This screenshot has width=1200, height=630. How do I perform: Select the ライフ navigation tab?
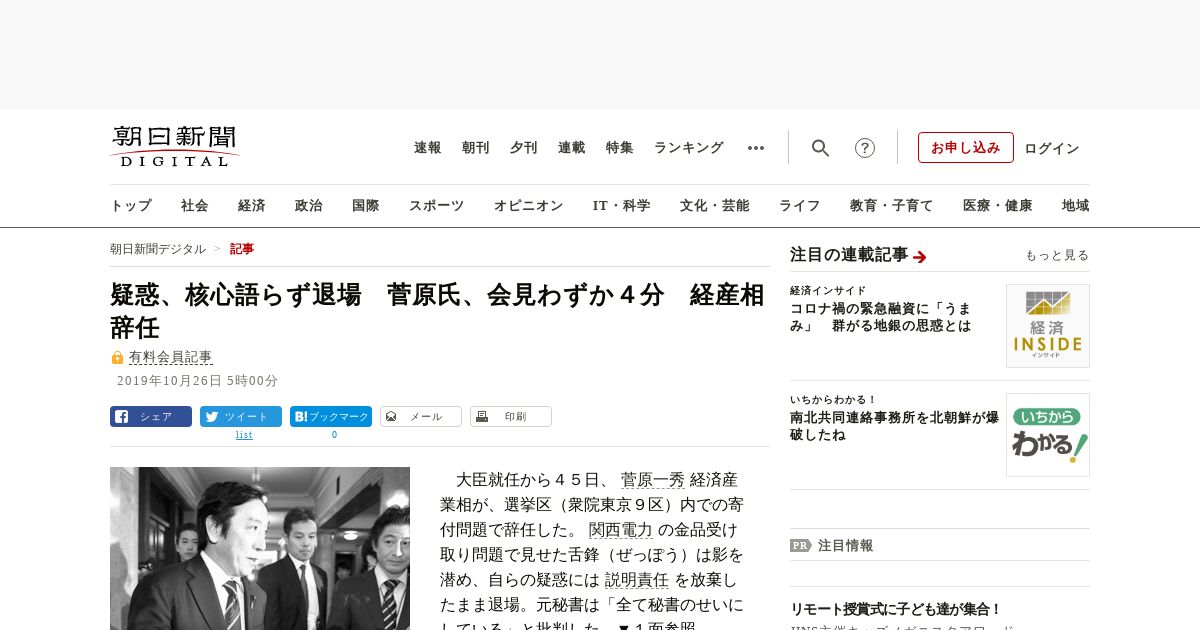click(800, 206)
